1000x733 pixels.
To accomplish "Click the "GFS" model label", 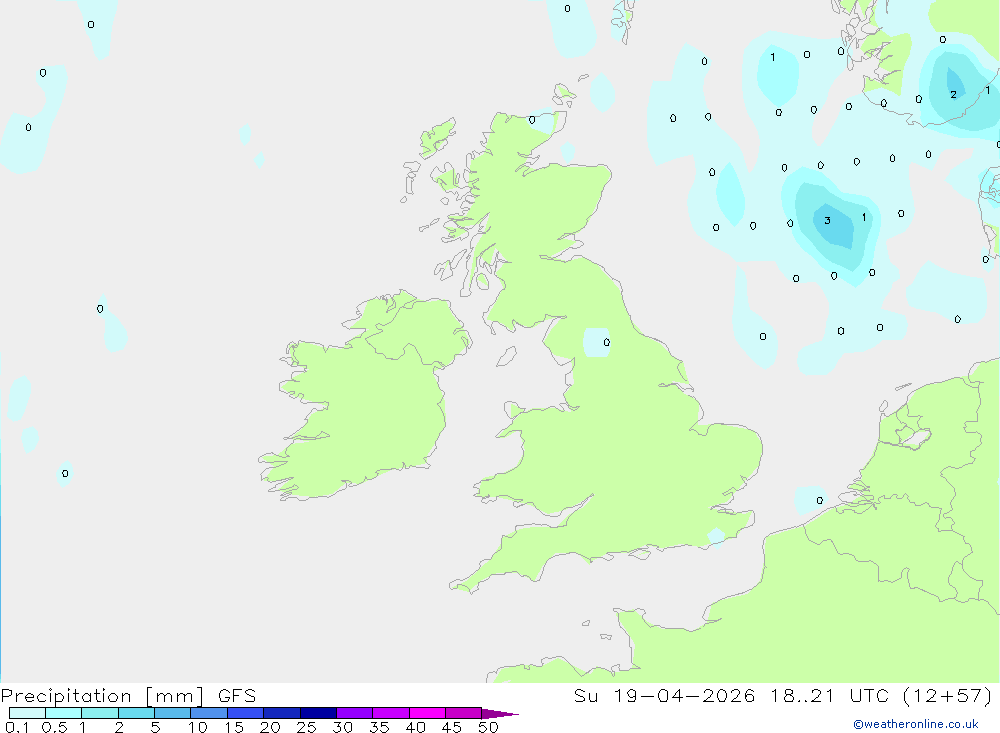I will tap(237, 696).
